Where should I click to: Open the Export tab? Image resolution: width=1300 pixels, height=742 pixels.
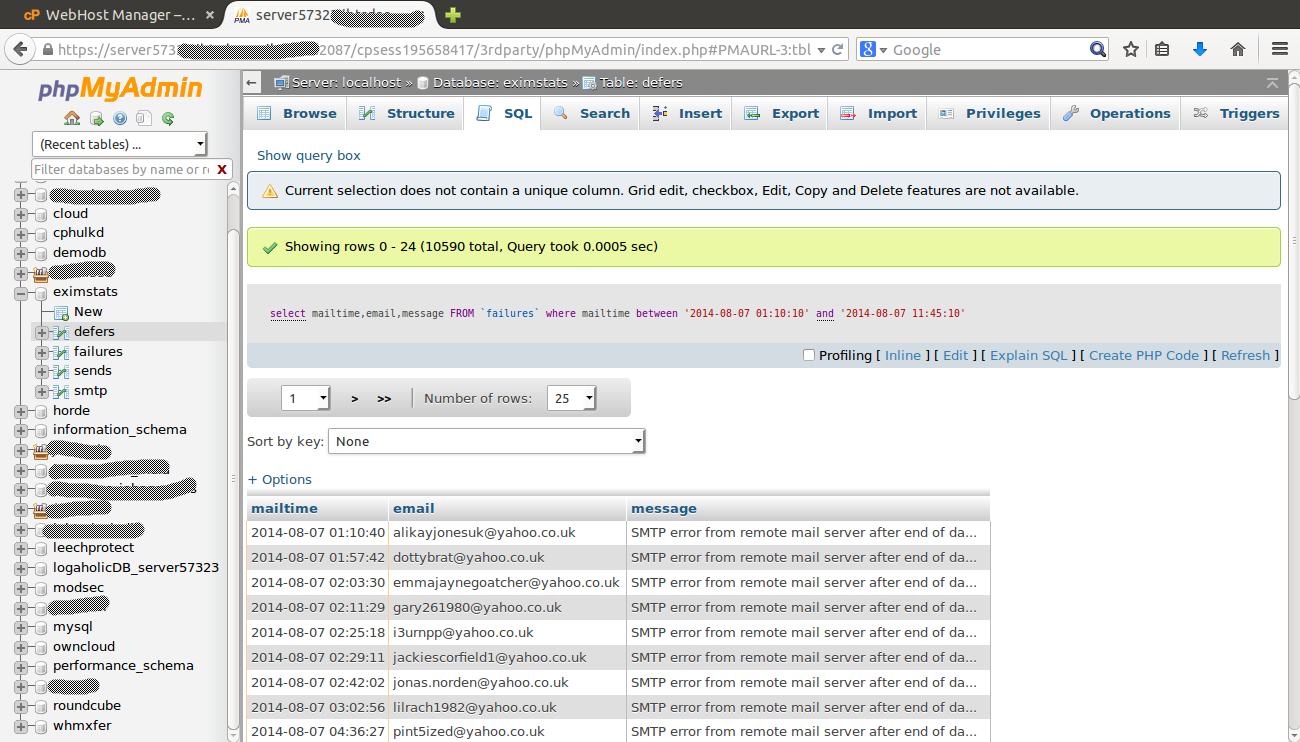tap(781, 113)
